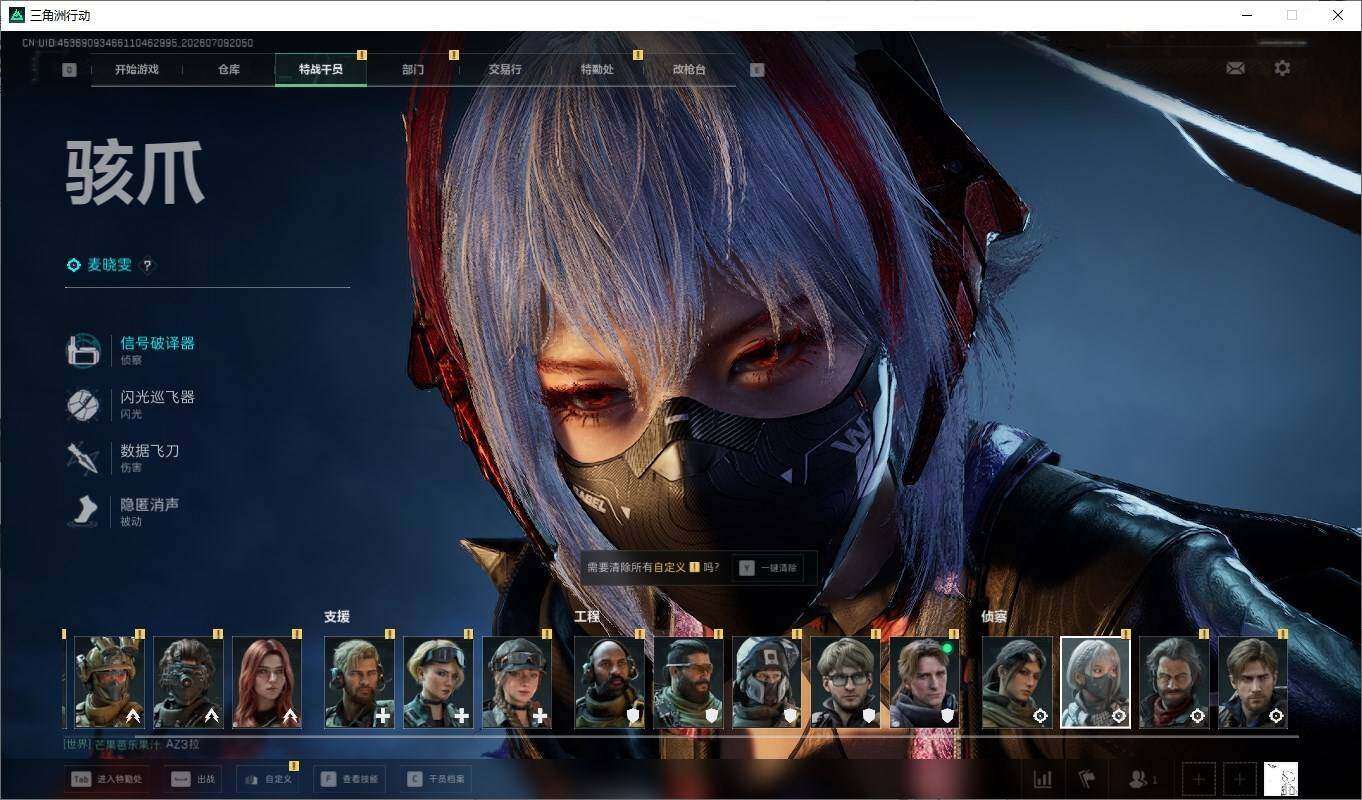Select the assault operator wearing night-vision goggles
1362x800 pixels.
coord(188,683)
